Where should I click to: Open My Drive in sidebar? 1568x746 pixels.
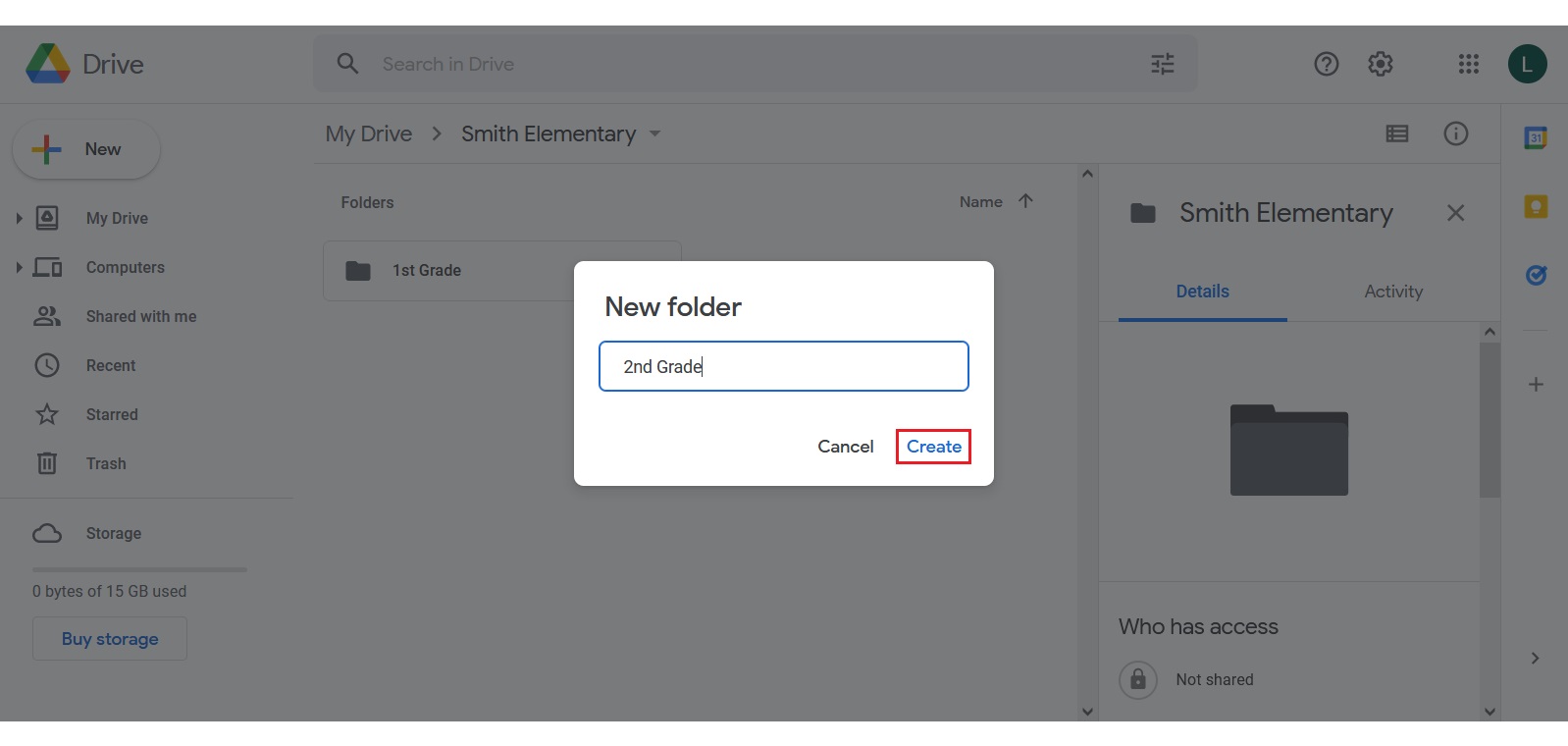click(x=117, y=218)
